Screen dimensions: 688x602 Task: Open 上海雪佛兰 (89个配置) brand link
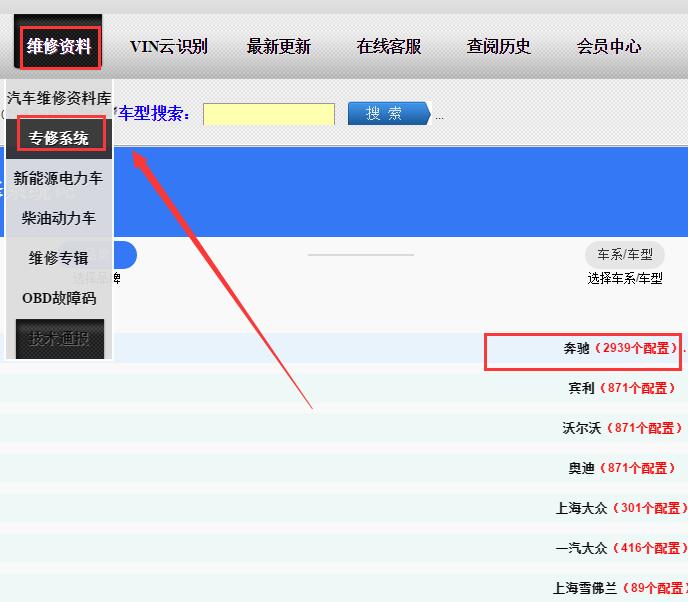pos(620,588)
